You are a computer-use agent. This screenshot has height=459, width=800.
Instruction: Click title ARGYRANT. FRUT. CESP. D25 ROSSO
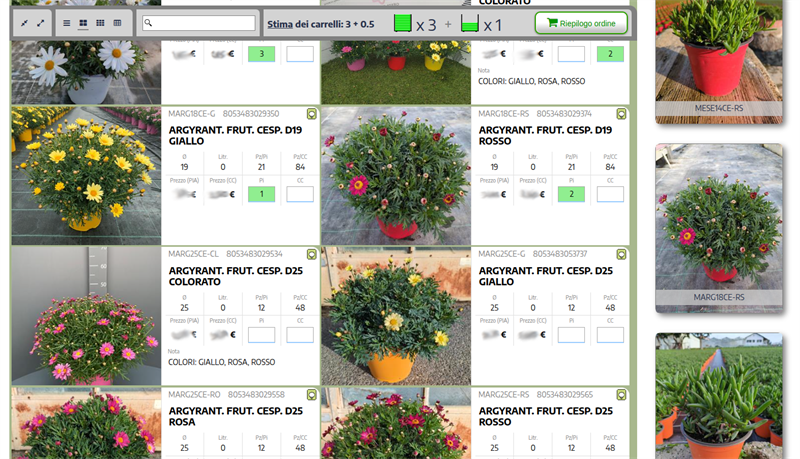click(545, 416)
